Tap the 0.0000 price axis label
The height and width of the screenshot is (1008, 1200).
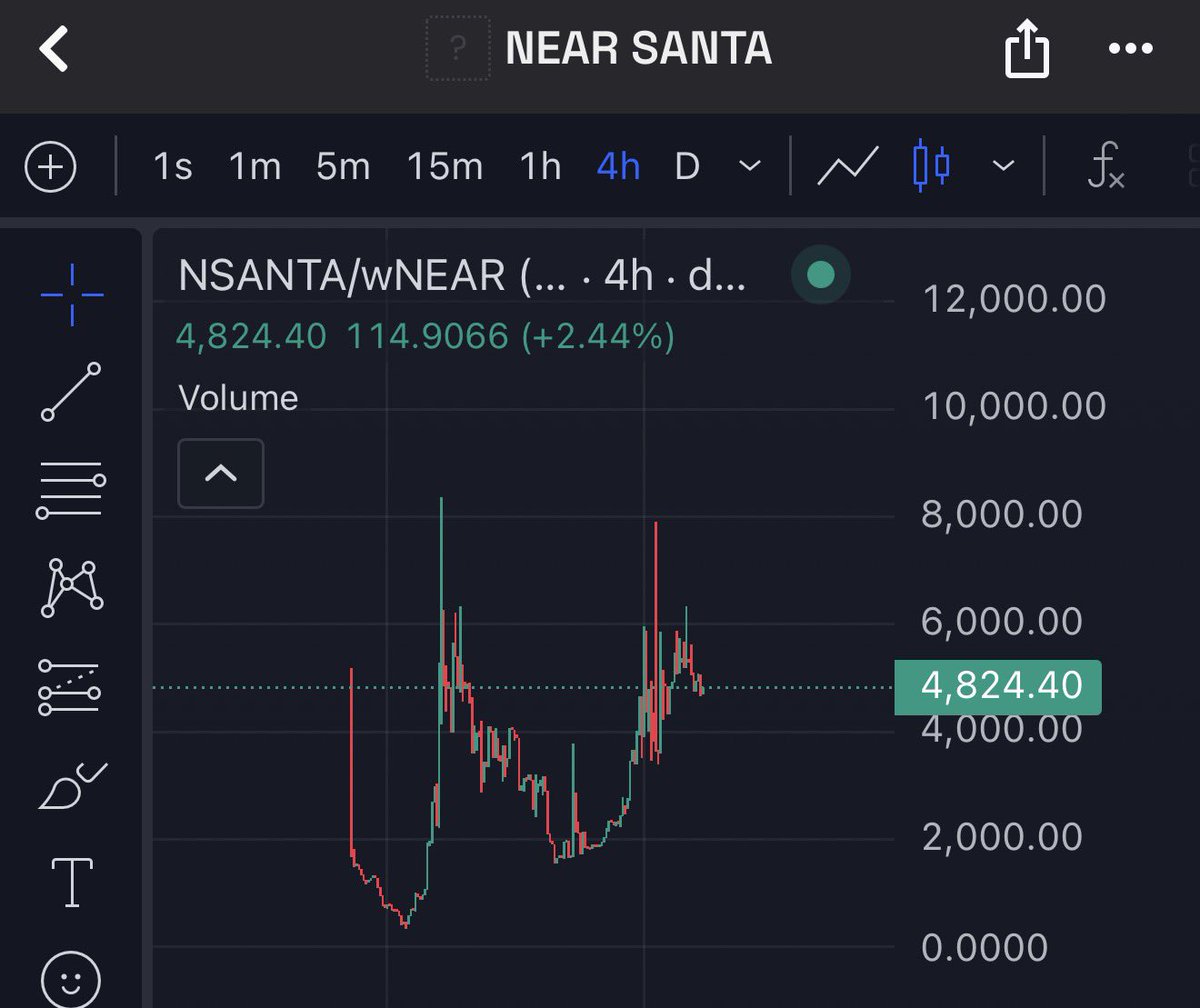click(984, 947)
